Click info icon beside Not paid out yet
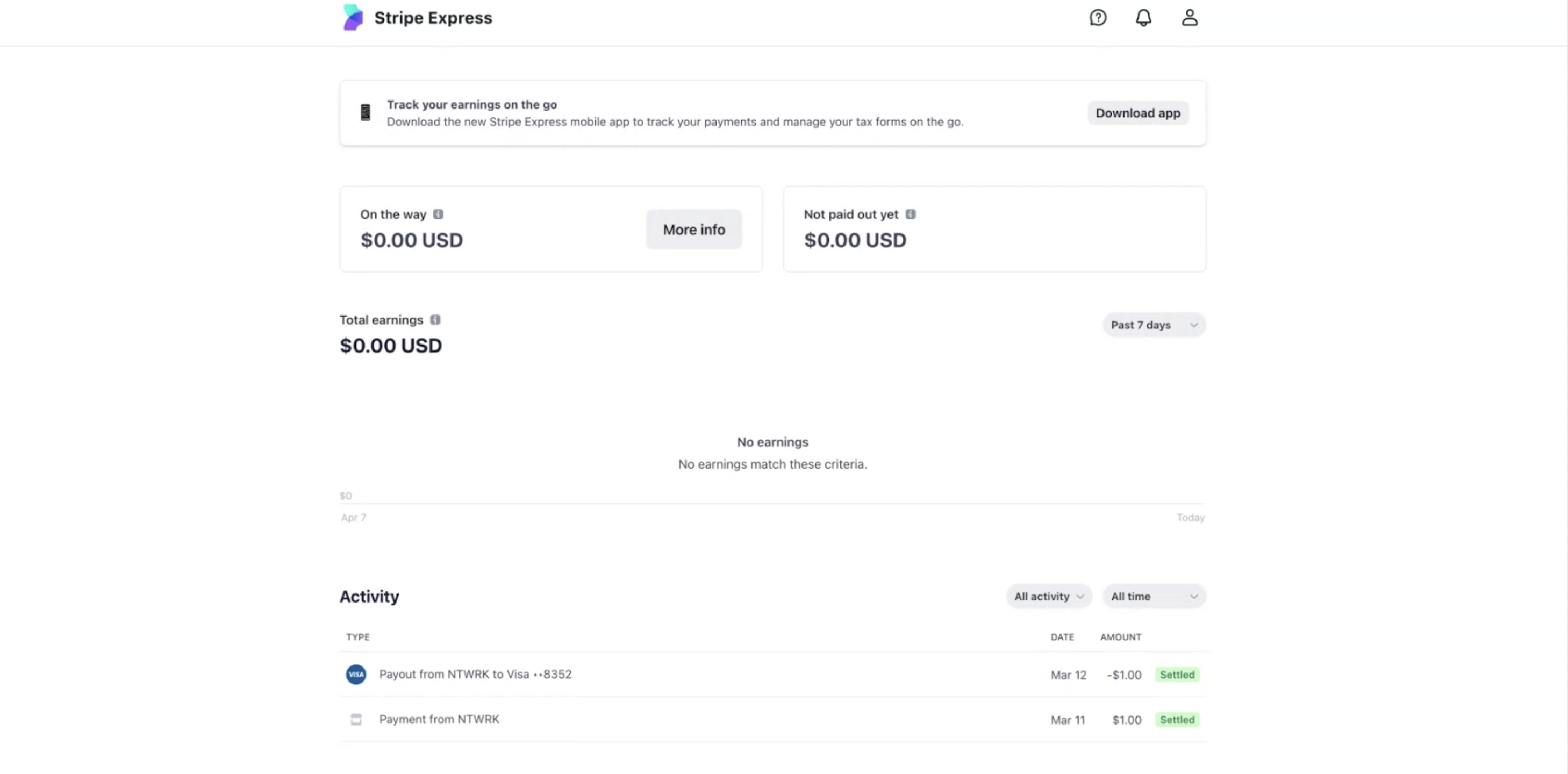Screen dimensions: 1568x774 tap(910, 214)
